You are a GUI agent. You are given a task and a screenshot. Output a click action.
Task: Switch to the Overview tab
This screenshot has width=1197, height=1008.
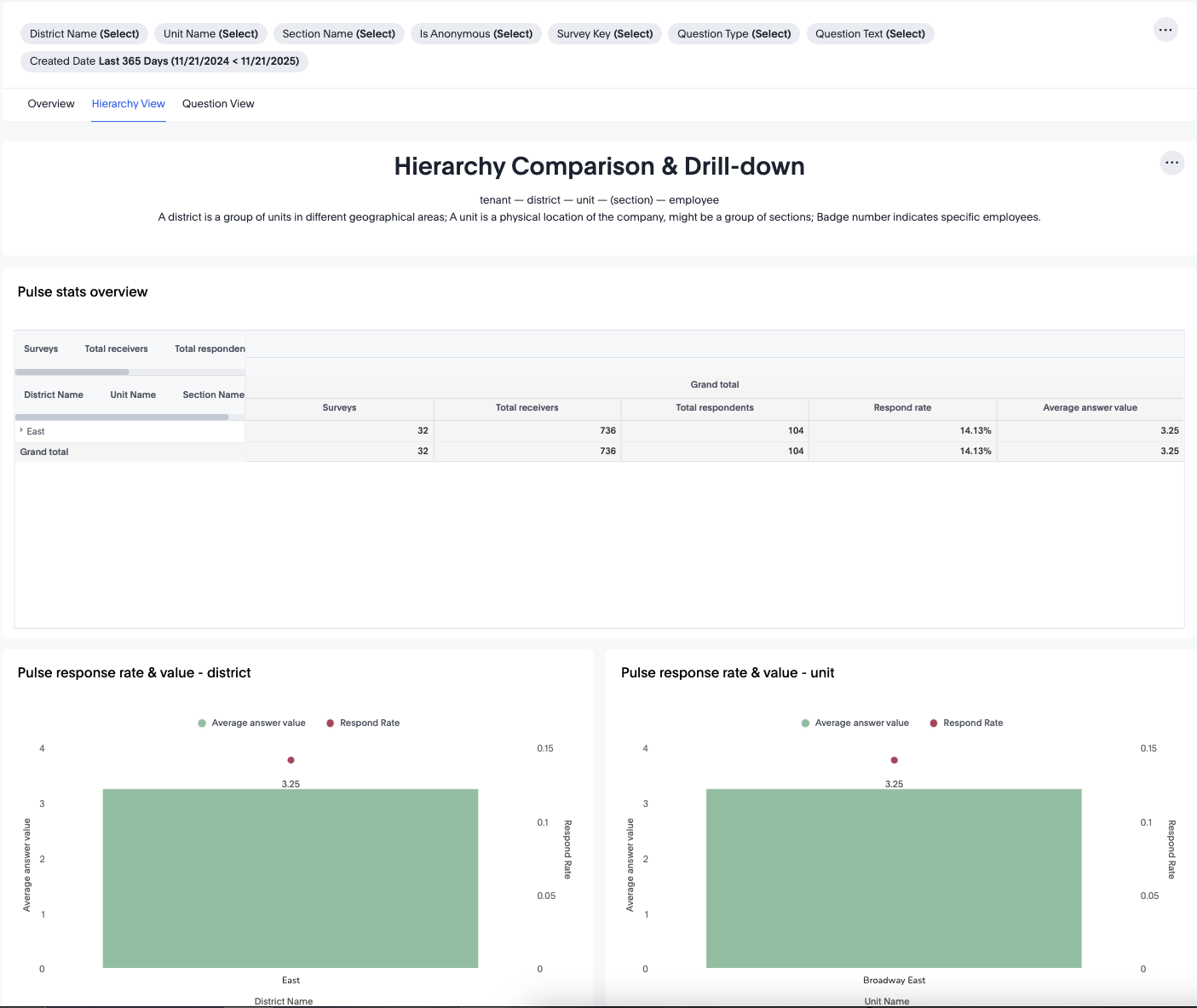pyautogui.click(x=51, y=104)
